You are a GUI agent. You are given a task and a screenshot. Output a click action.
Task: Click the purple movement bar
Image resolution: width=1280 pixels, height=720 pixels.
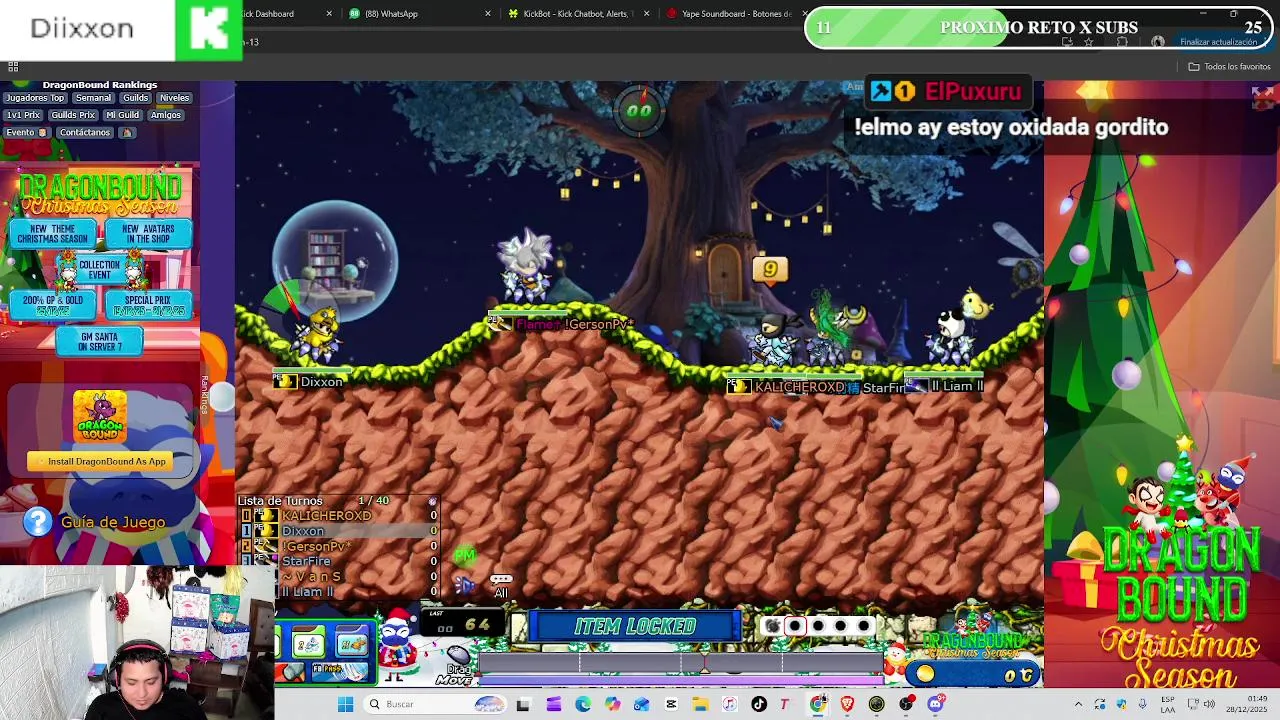(x=683, y=682)
